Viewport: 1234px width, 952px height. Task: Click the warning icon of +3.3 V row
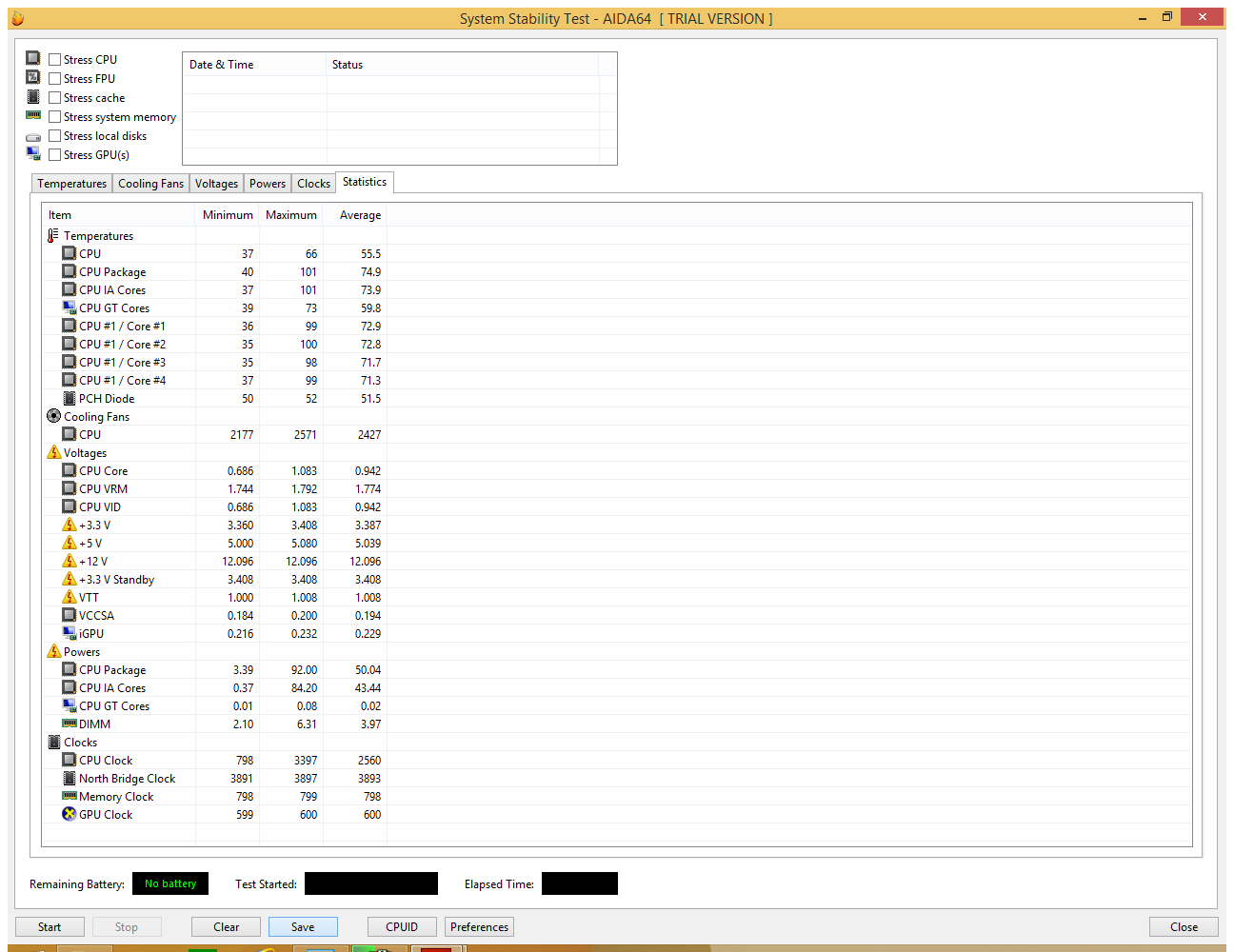69,525
